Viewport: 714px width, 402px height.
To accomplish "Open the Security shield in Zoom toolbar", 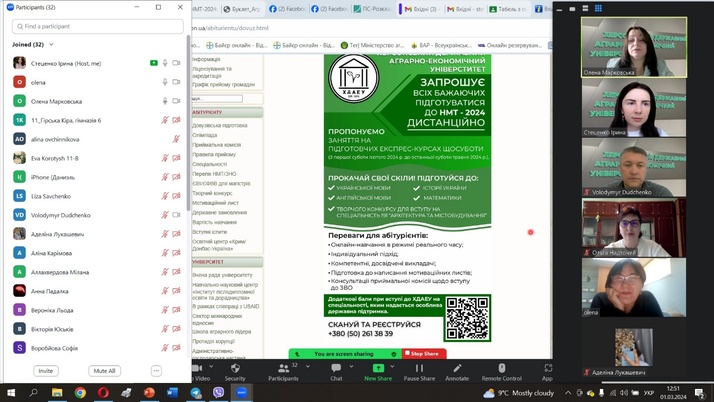I will [235, 372].
